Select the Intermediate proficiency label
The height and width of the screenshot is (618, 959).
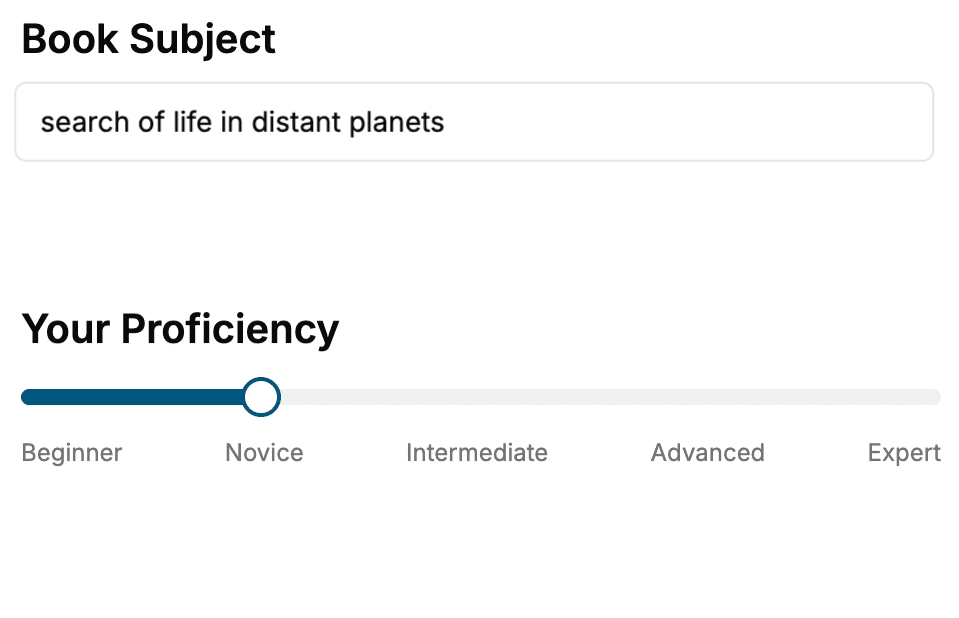(x=477, y=452)
